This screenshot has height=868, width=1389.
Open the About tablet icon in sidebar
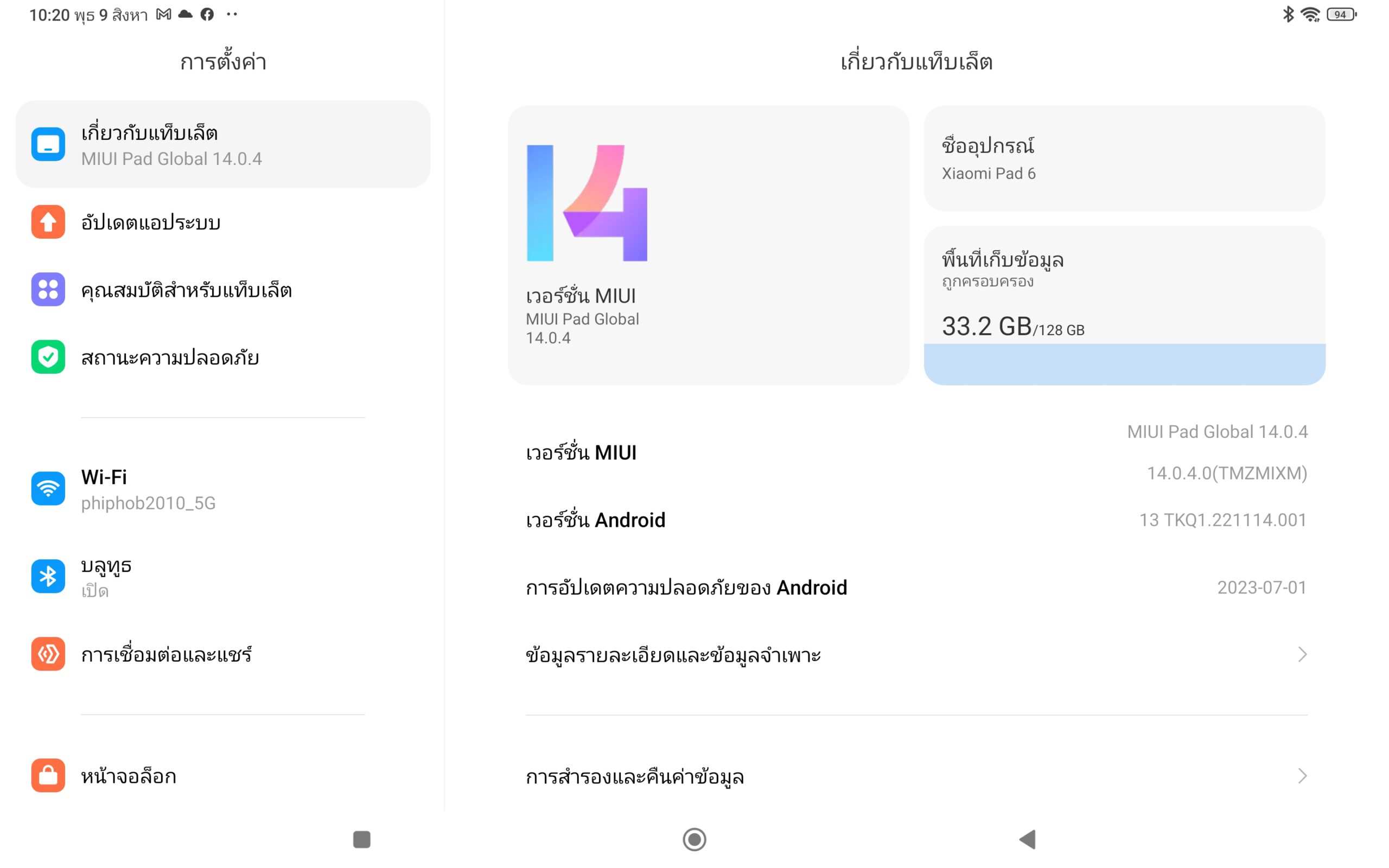[x=48, y=144]
